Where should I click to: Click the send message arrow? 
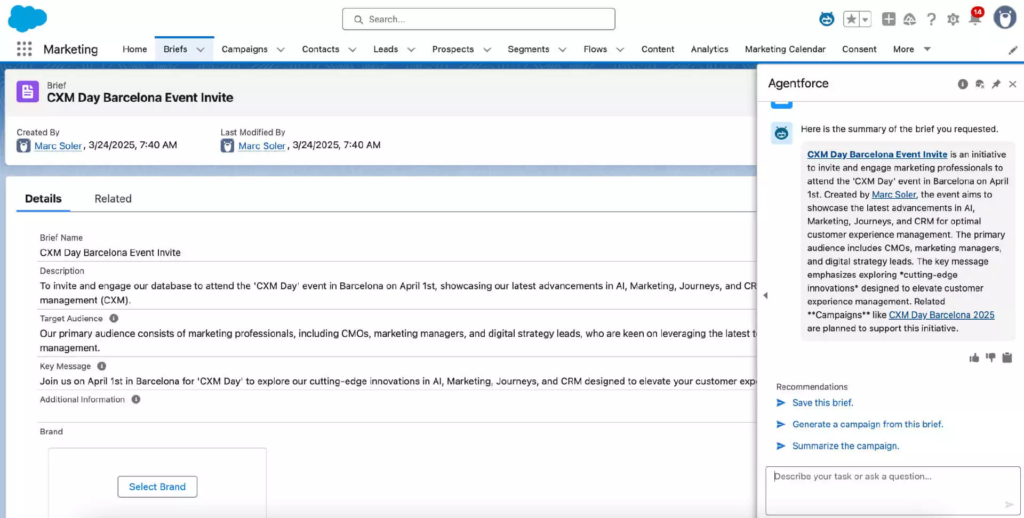point(1010,504)
